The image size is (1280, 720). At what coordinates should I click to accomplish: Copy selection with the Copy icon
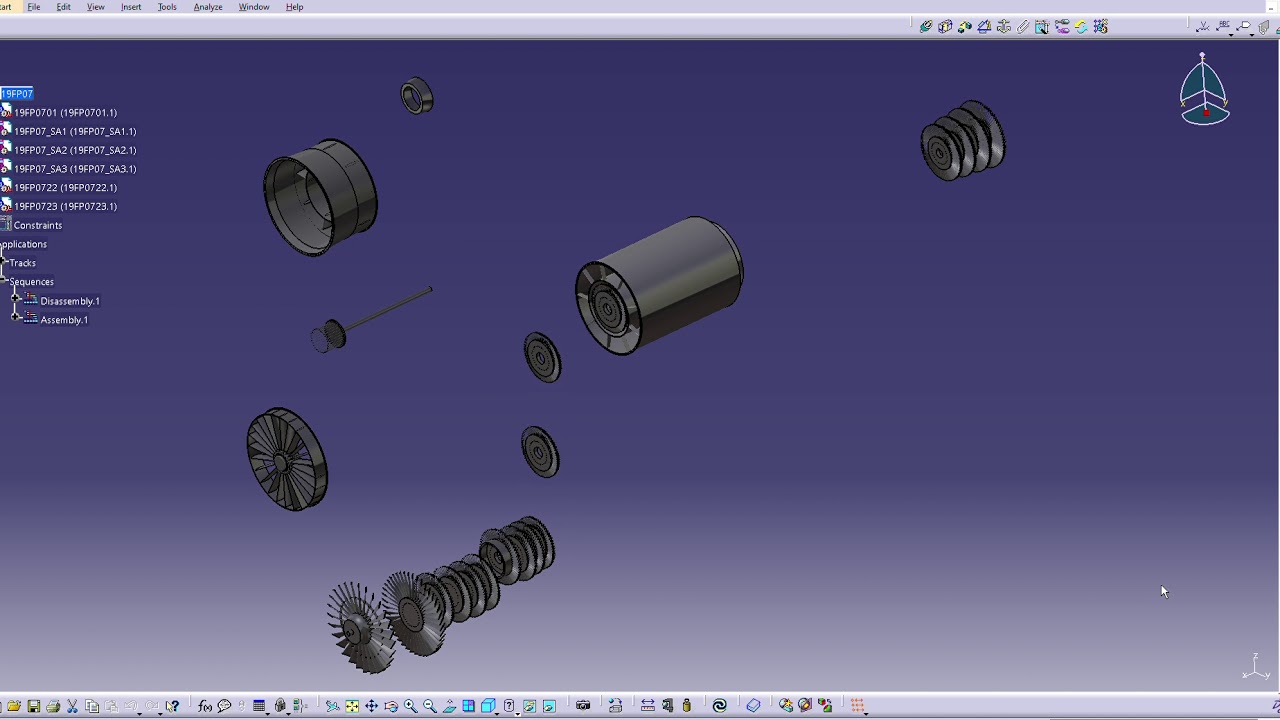[92, 706]
